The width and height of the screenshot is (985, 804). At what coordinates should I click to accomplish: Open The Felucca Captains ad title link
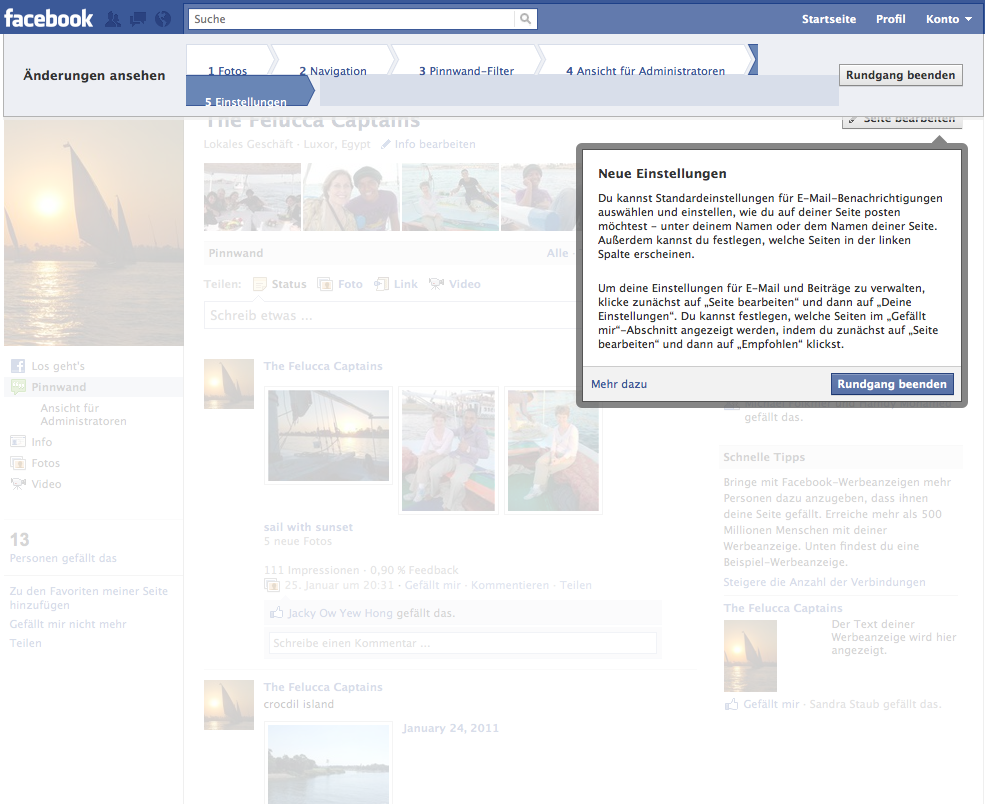[783, 608]
